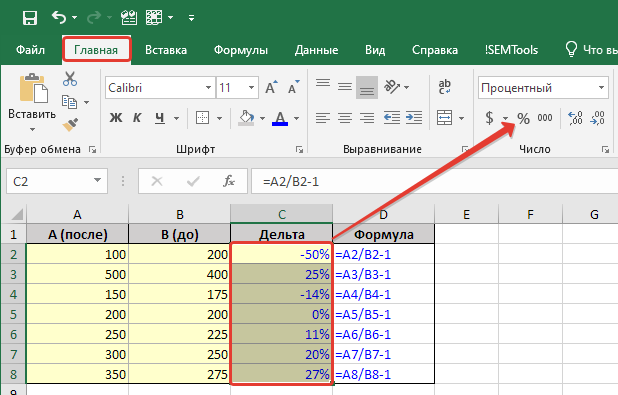Open the Число dialog launcher
This screenshot has height=395, width=618.
[x=605, y=149]
